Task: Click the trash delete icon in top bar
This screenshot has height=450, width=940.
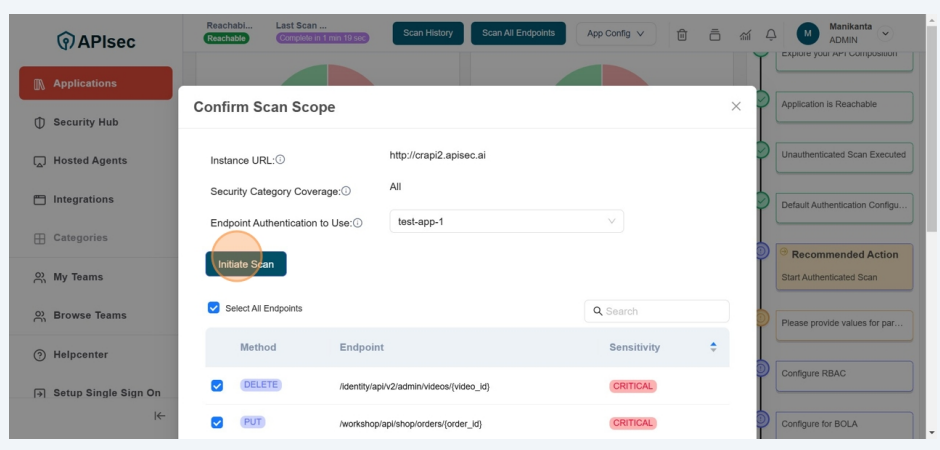Action: point(682,34)
